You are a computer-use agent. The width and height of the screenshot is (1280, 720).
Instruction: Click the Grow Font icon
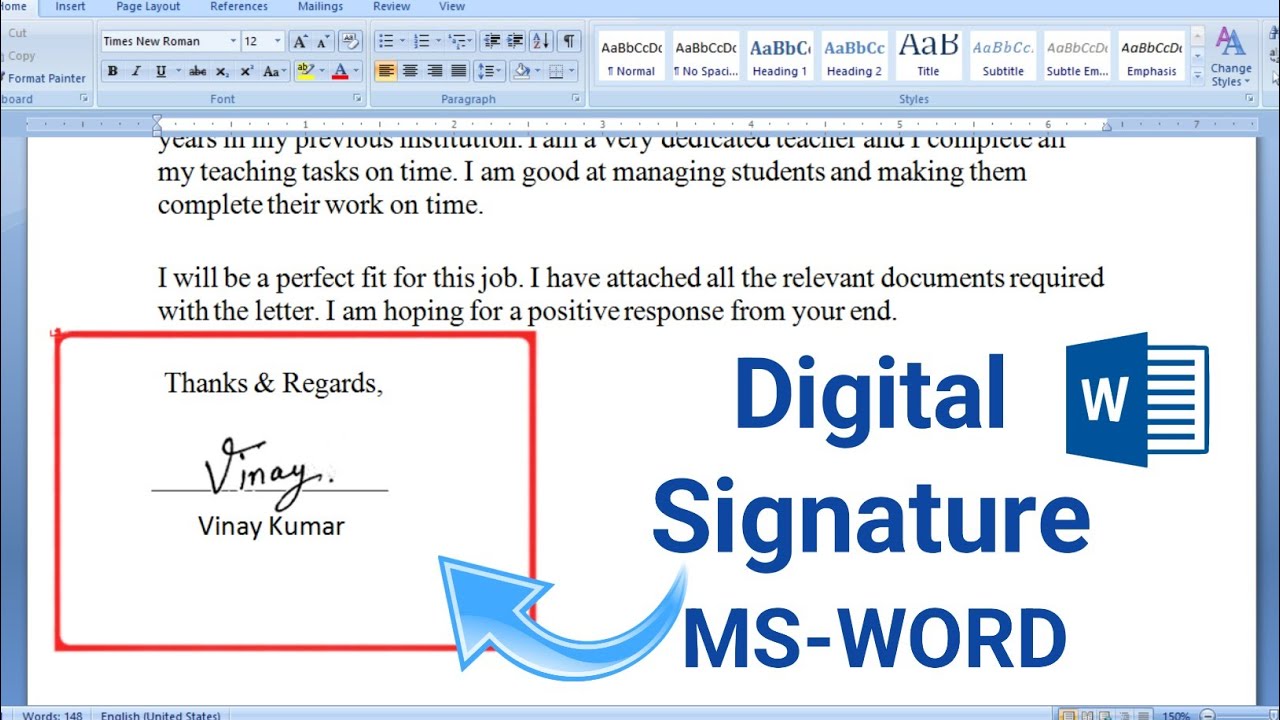300,41
